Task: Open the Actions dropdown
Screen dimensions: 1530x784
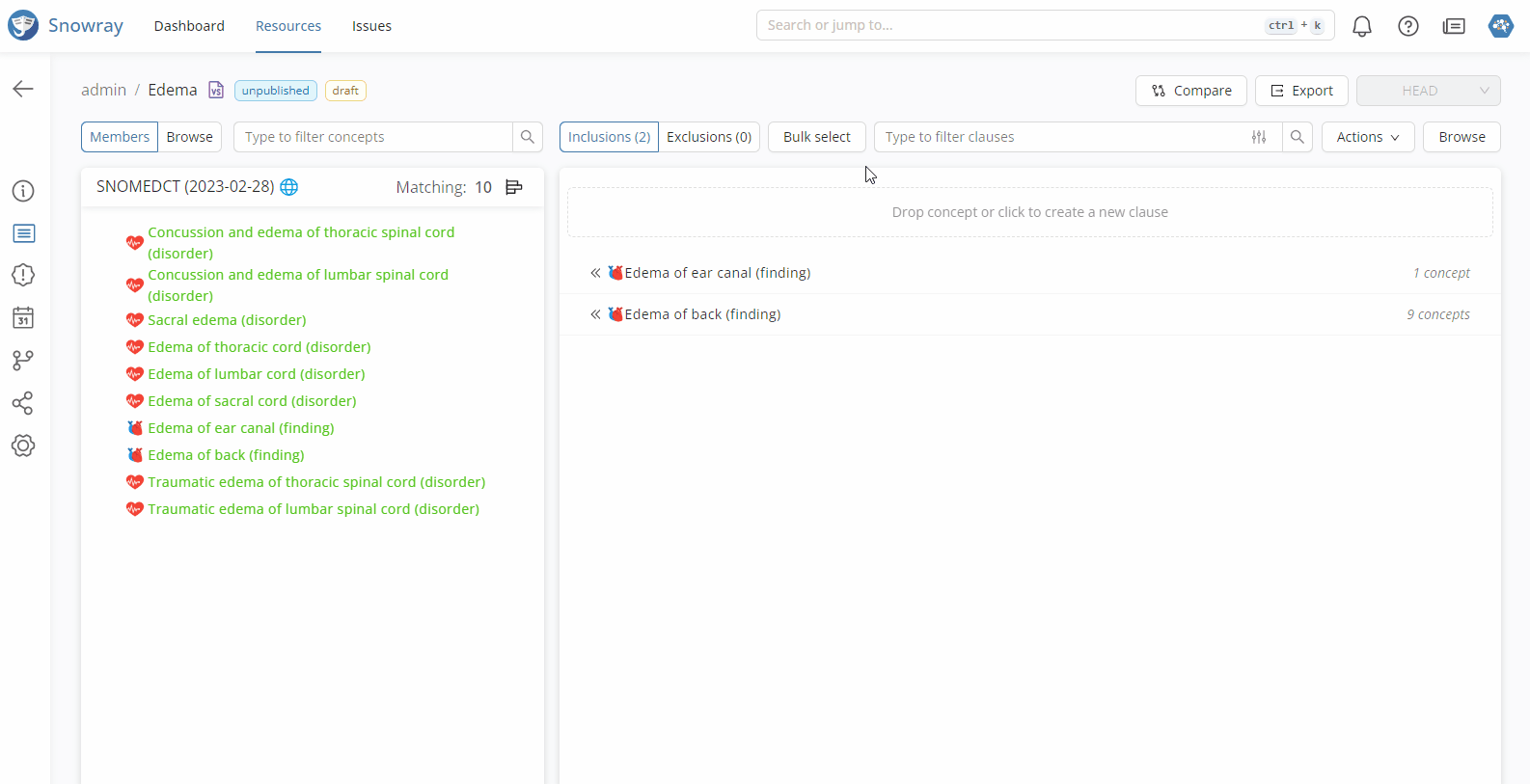Action: [x=1367, y=137]
